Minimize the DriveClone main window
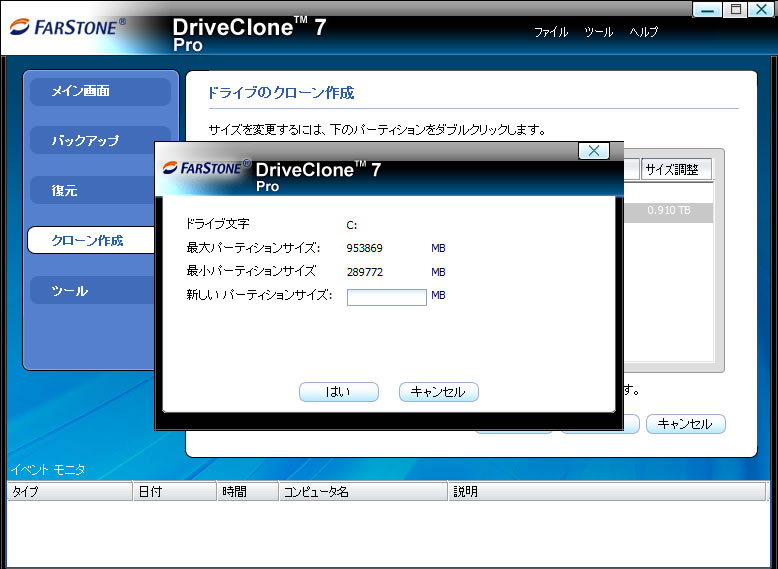Viewport: 778px width, 569px height. click(x=707, y=9)
